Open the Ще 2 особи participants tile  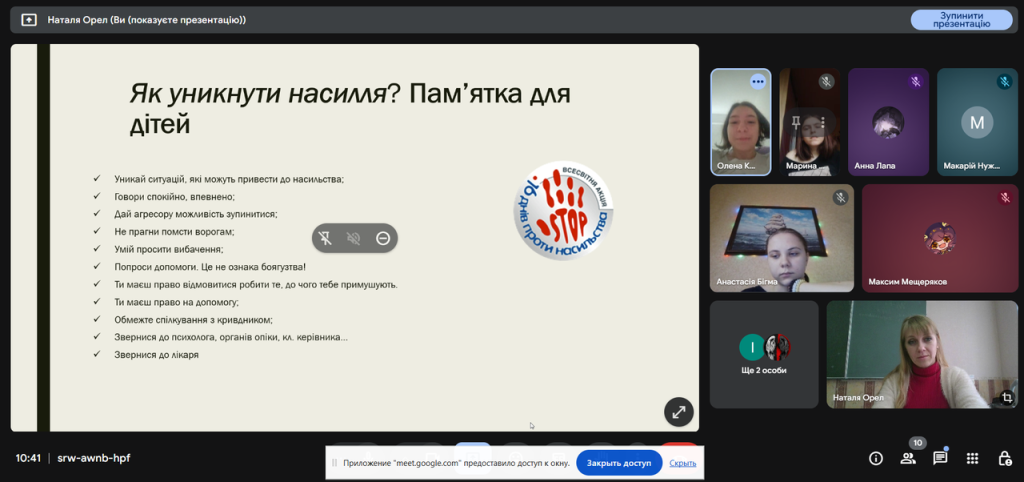pos(764,354)
